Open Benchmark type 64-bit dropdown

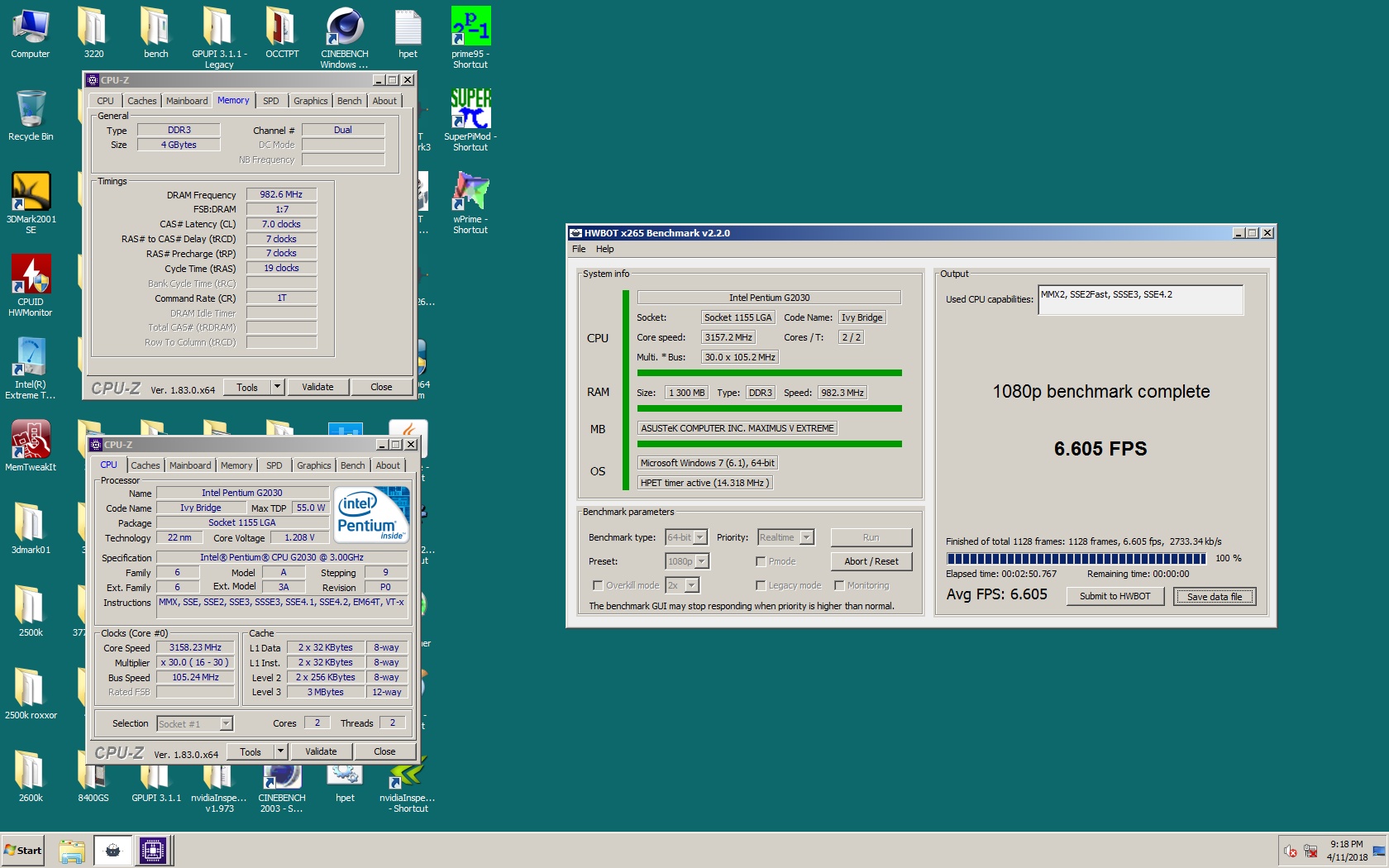click(x=700, y=537)
